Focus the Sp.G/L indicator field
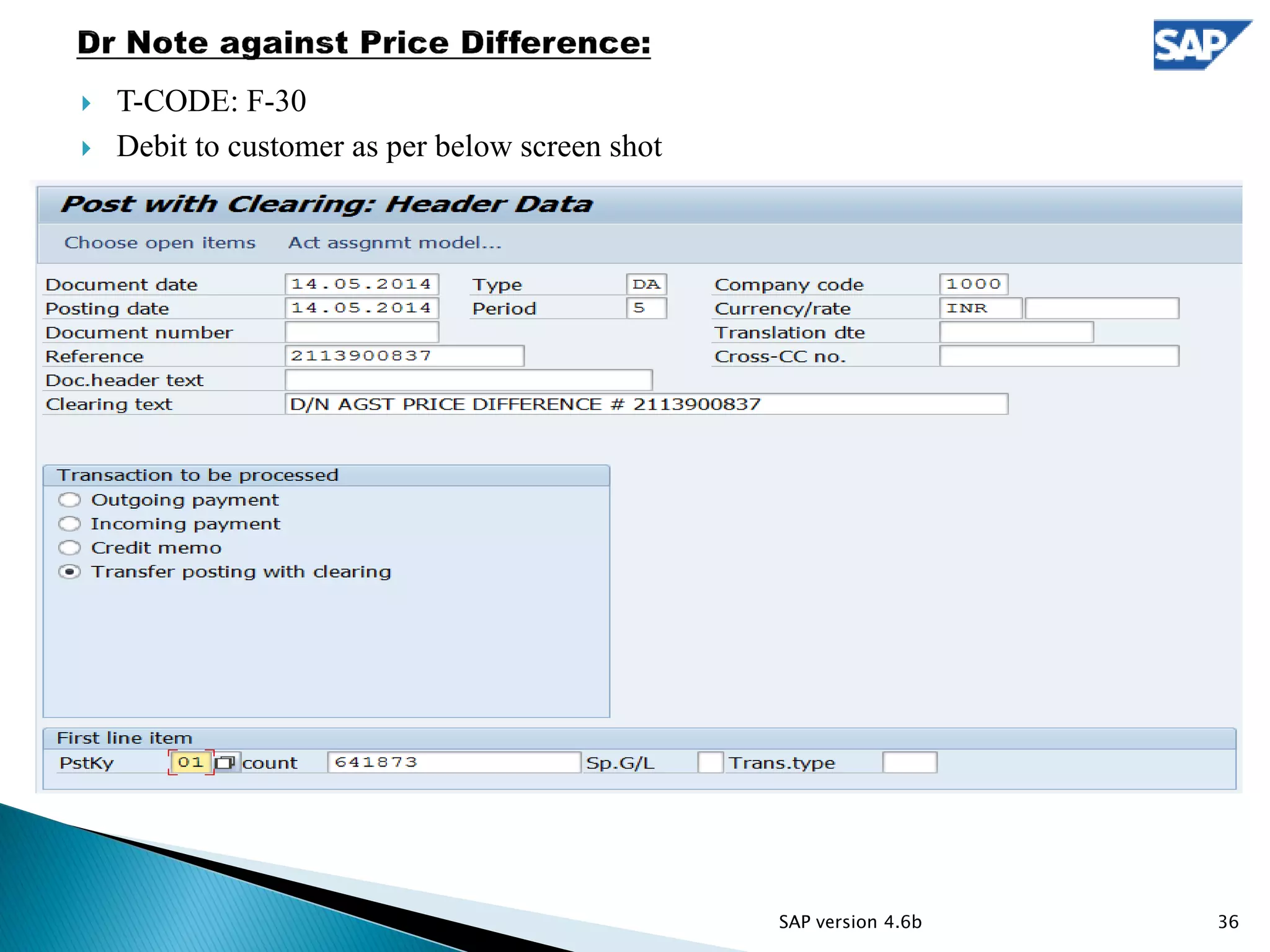The height and width of the screenshot is (952, 1270). [x=711, y=762]
